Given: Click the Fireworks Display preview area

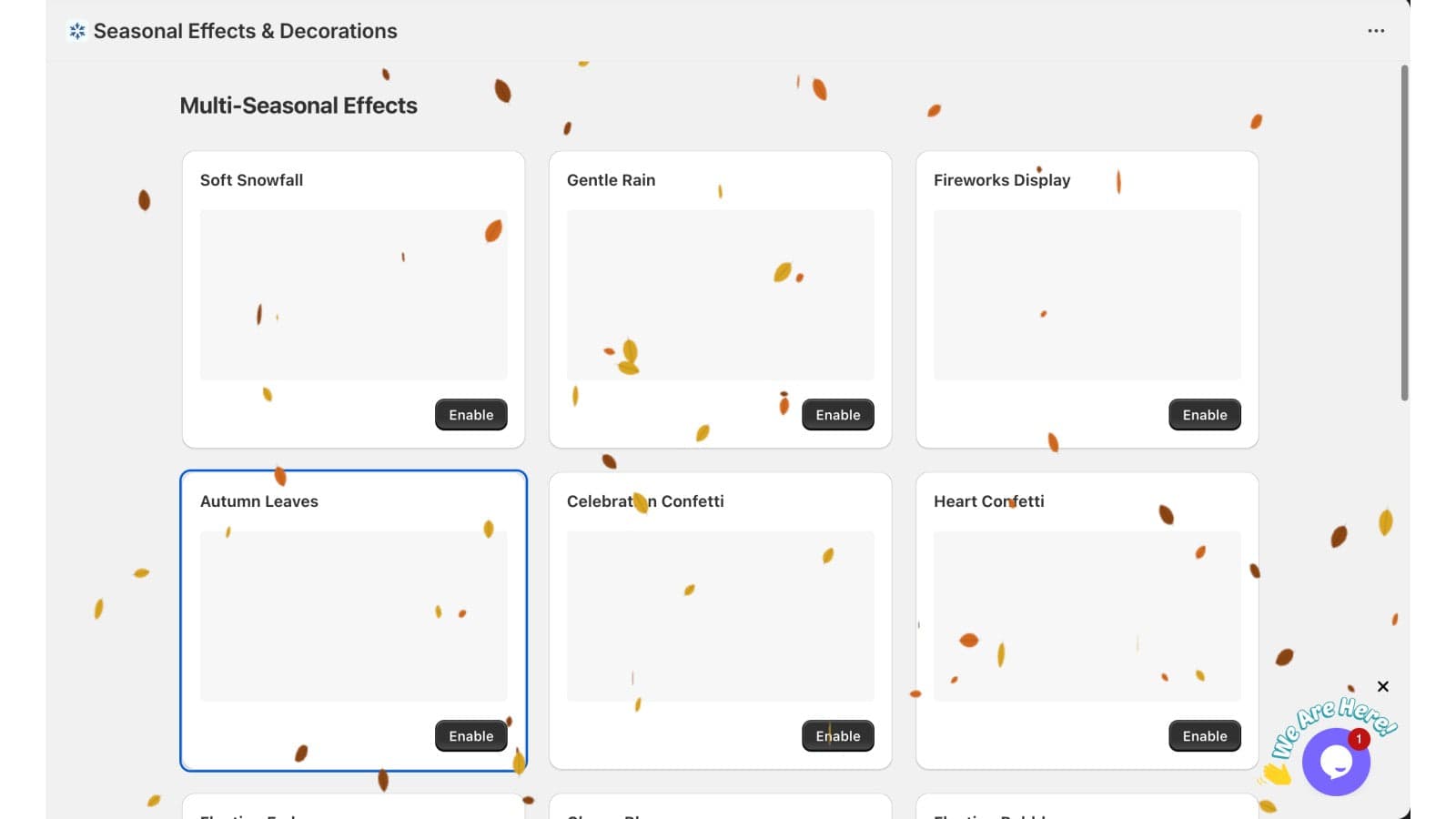Looking at the screenshot, I should click(x=1087, y=295).
